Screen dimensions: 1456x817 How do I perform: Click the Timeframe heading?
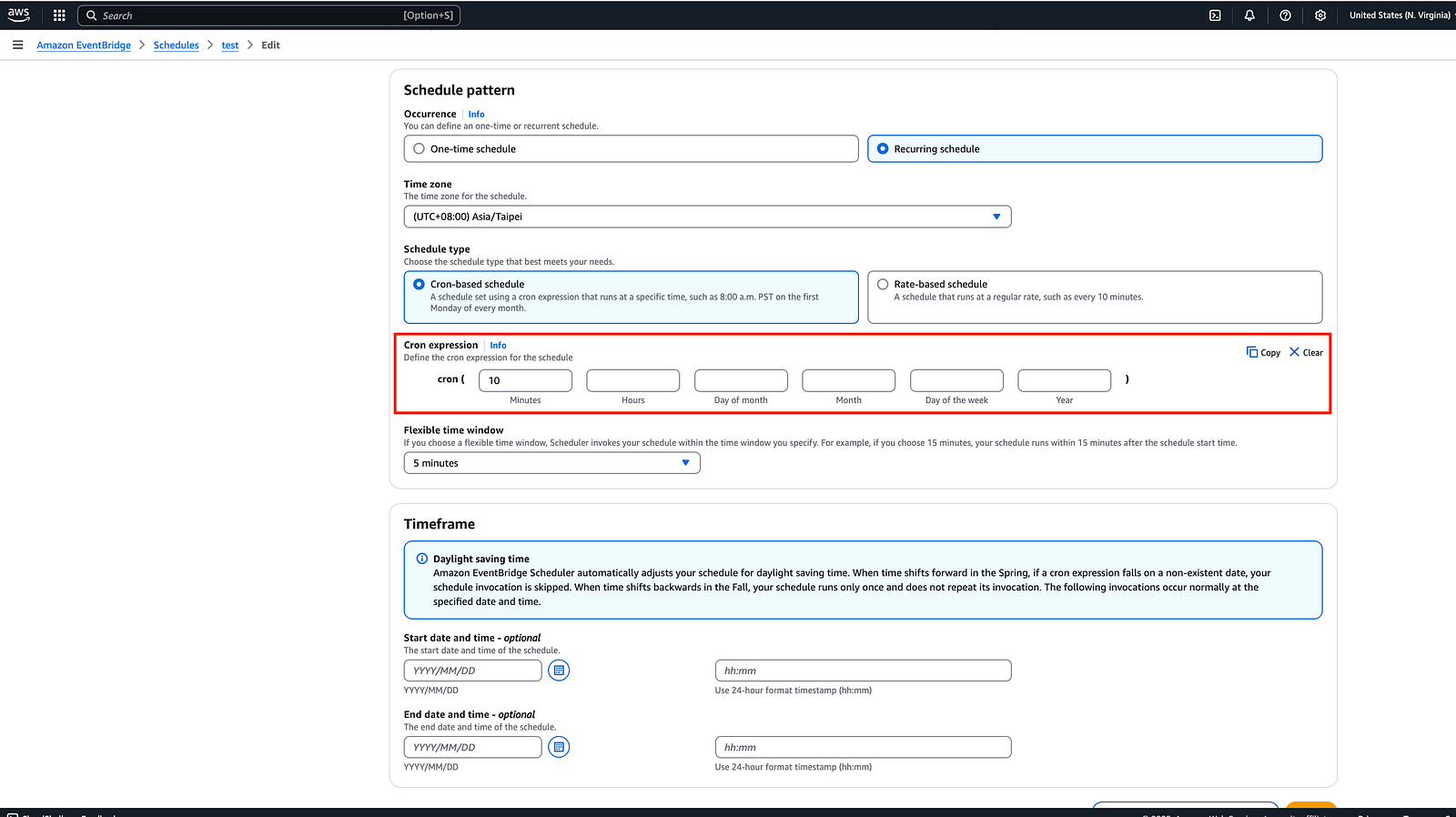coord(440,524)
